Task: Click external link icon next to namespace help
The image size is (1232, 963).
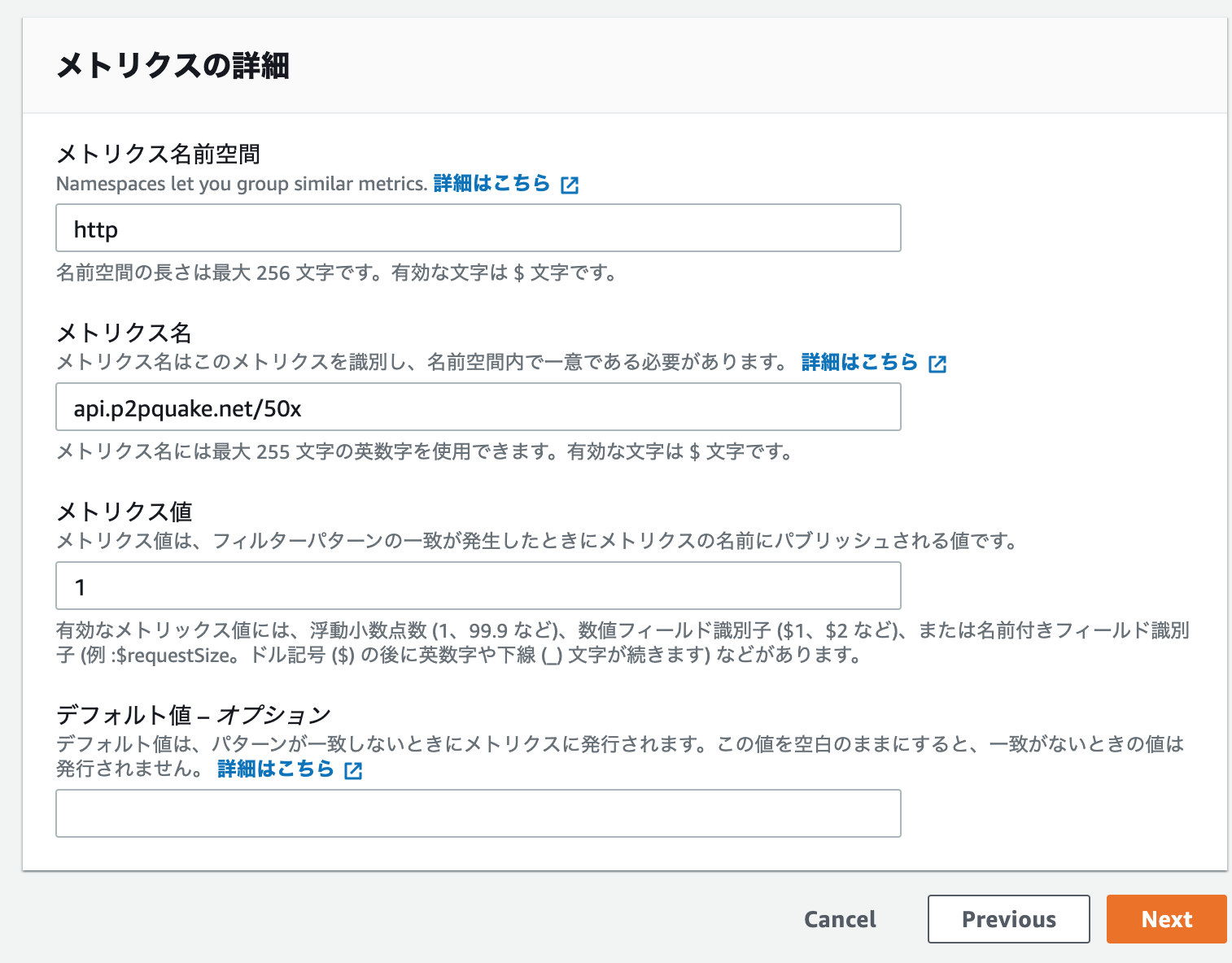Action: click(x=570, y=185)
